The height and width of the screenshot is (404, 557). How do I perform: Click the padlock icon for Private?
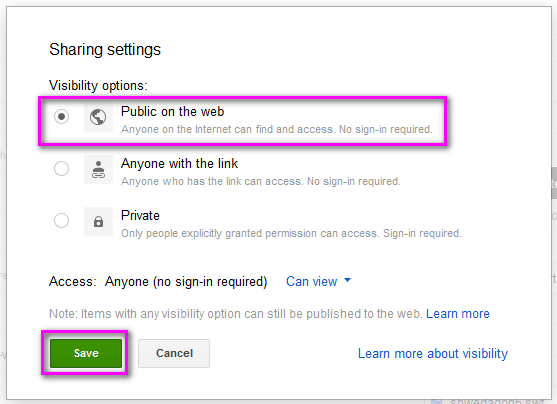[98, 221]
